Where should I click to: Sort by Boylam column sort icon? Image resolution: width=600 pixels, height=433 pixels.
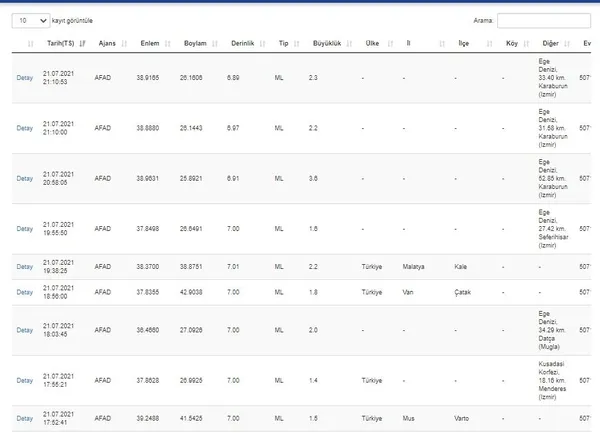click(215, 44)
